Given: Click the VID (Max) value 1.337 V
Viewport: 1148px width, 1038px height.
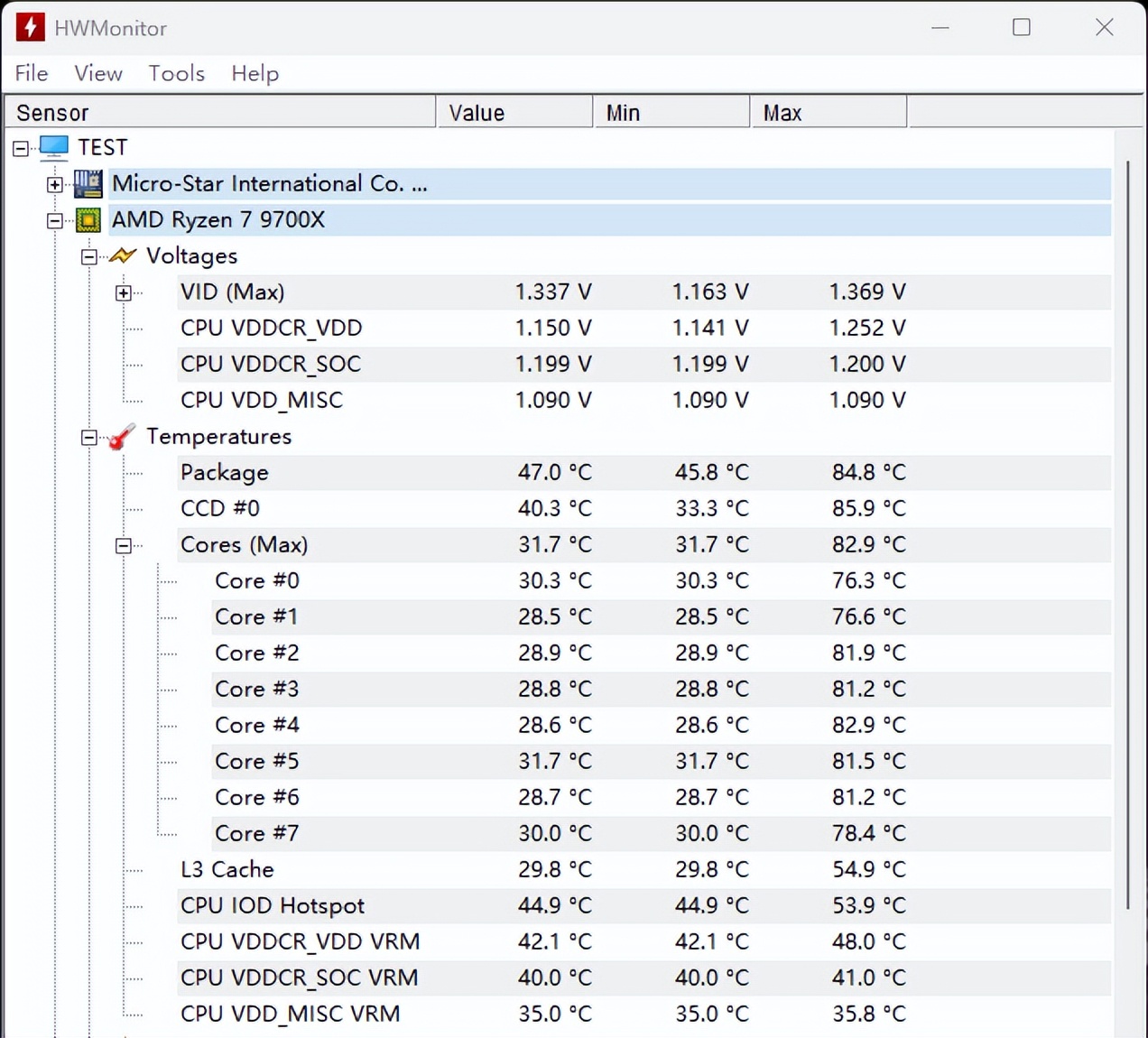Looking at the screenshot, I should (553, 292).
